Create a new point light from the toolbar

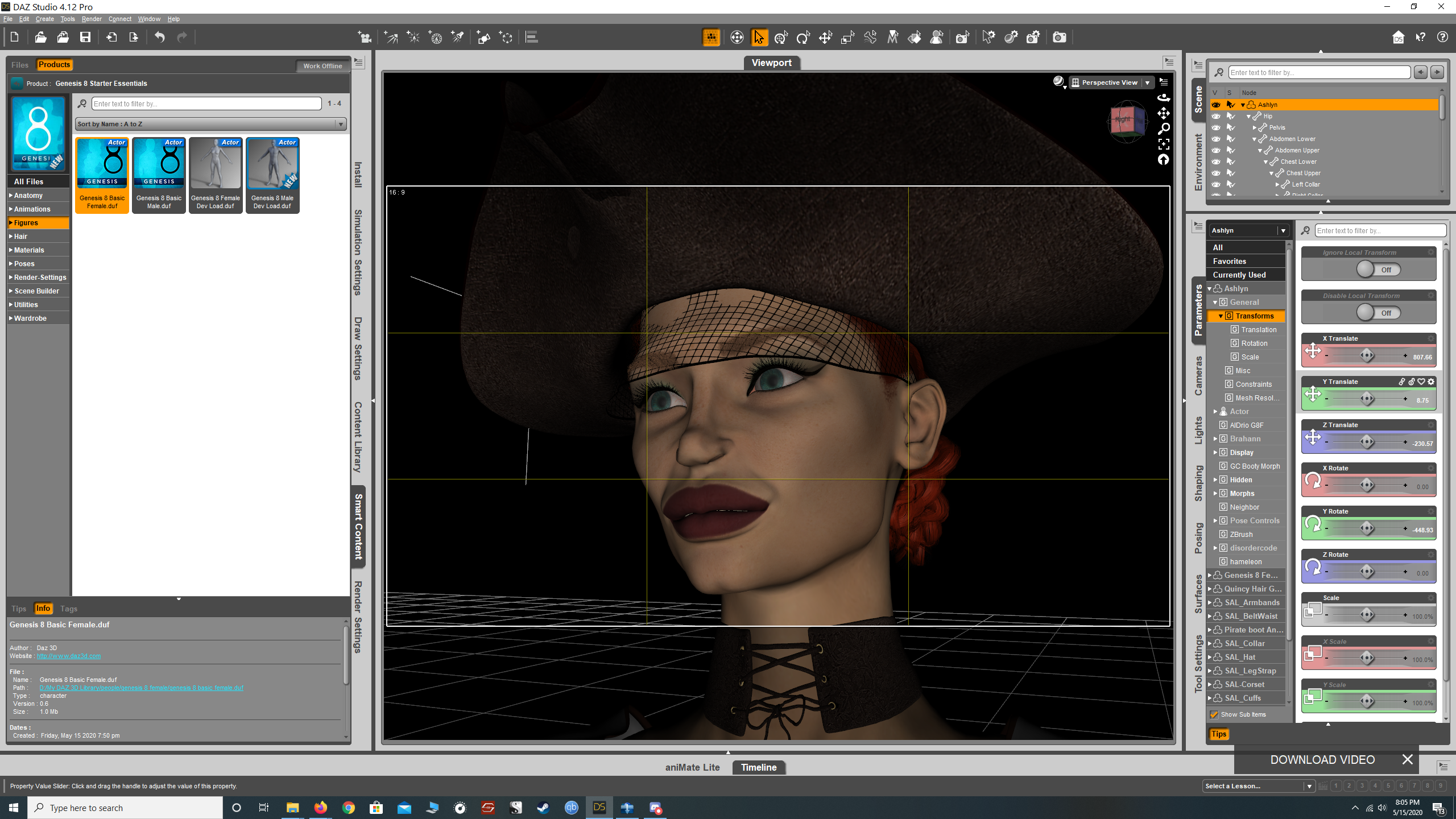413,38
